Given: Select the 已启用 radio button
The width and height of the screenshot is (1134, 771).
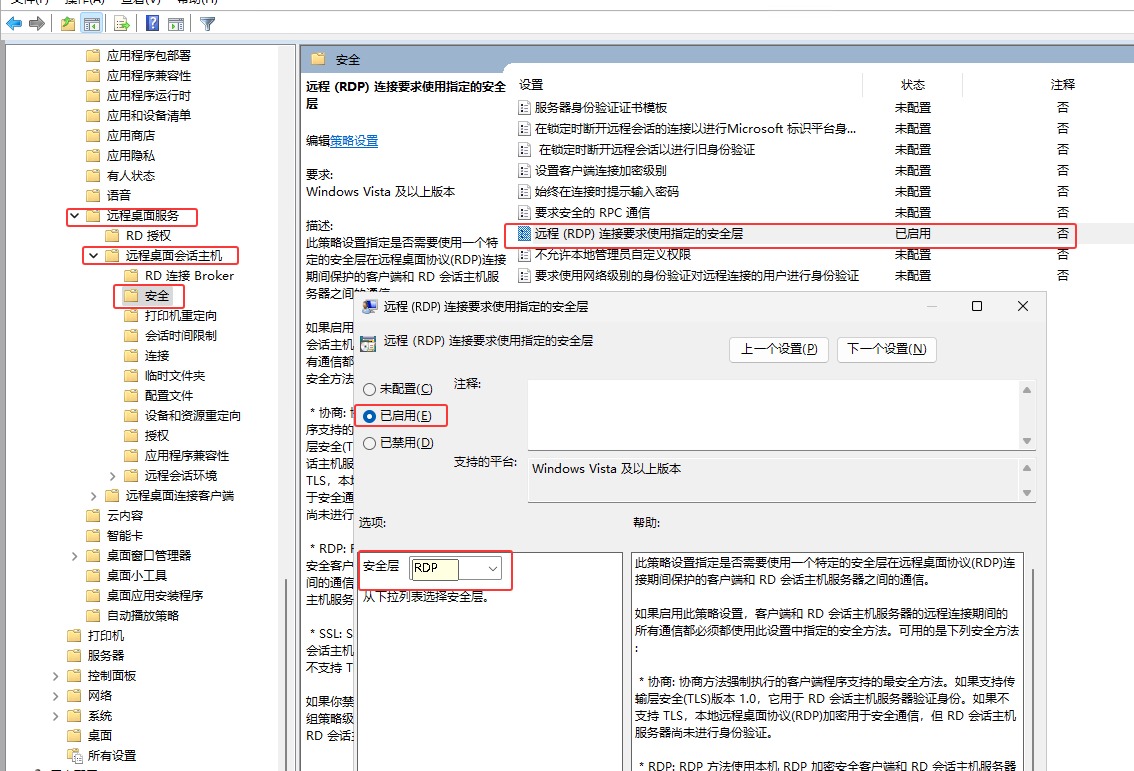Looking at the screenshot, I should 370,415.
